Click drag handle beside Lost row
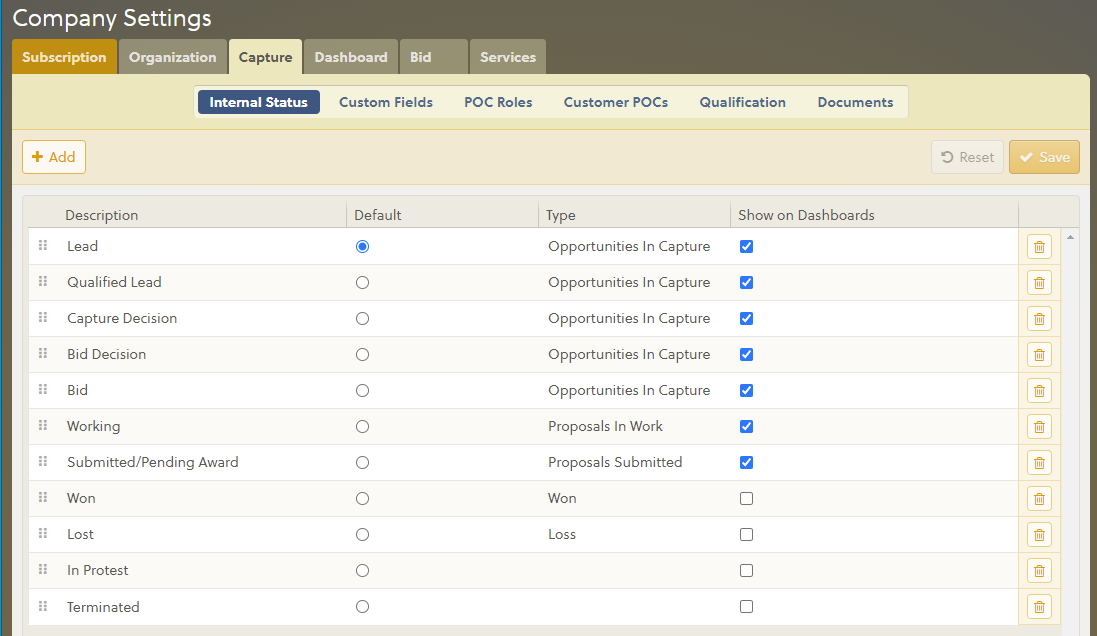This screenshot has width=1097, height=636. [x=43, y=534]
